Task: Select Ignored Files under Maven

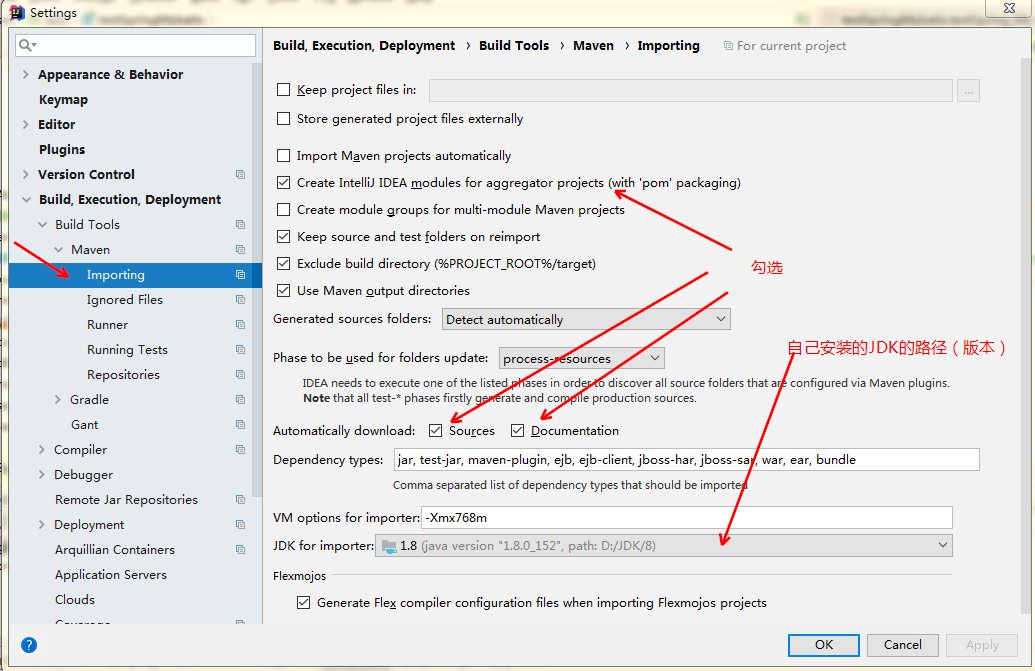Action: 125,300
